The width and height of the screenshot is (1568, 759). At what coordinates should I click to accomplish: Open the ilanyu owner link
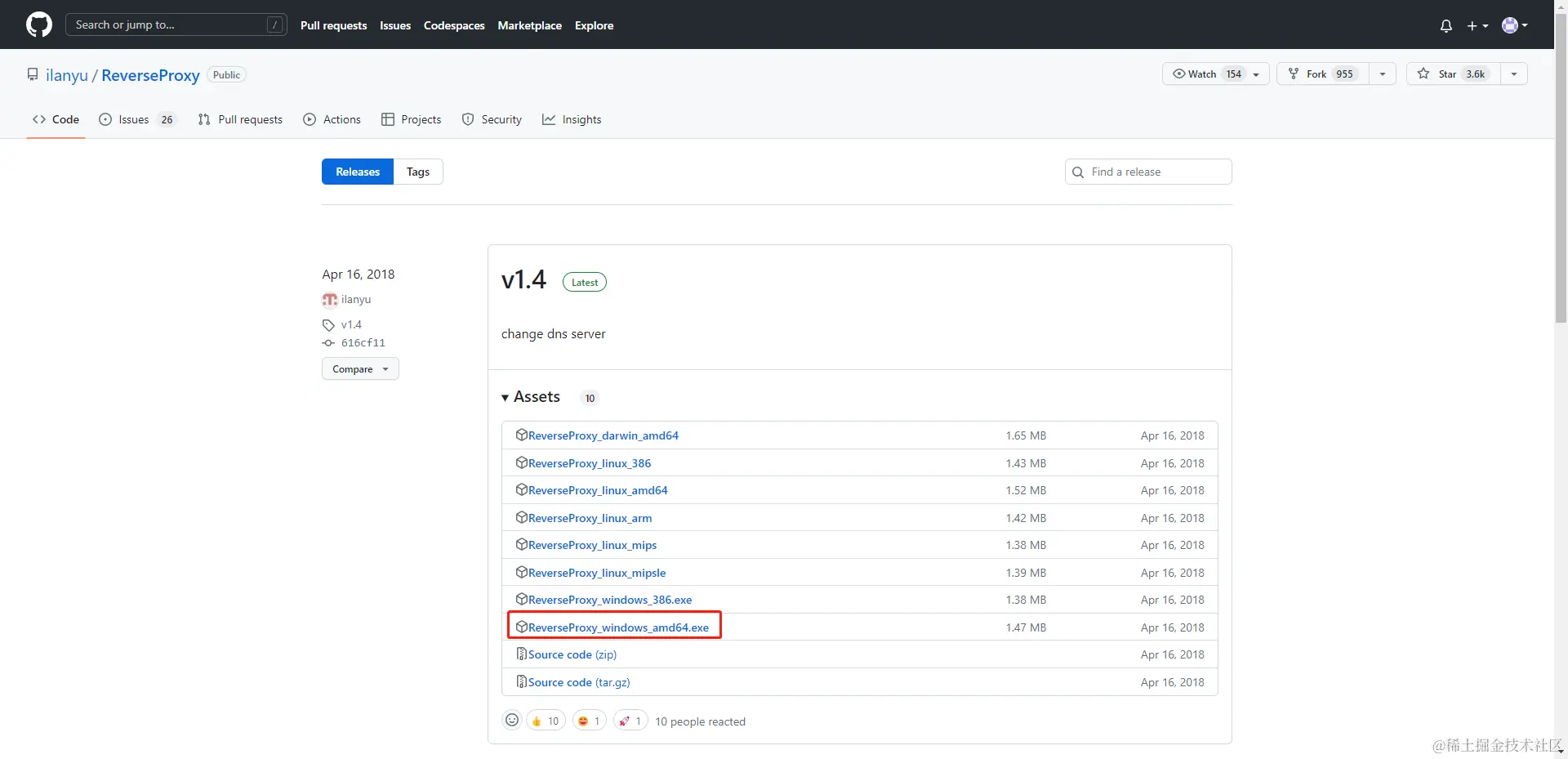pos(67,75)
